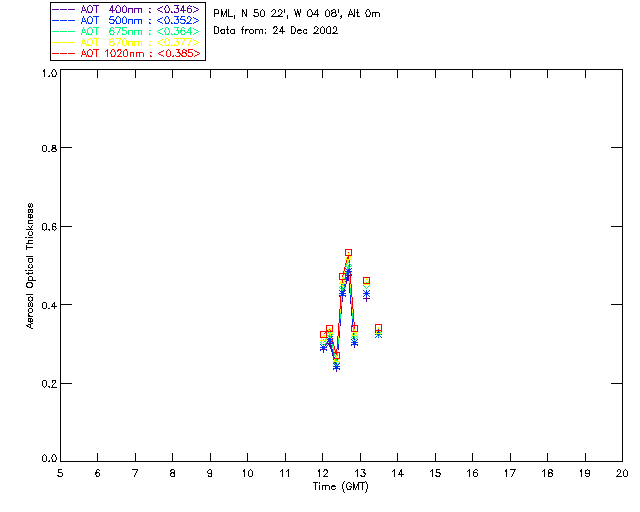
Task: Click the lowest blue asterisk marker near 0.24
Action: [x=336, y=367]
